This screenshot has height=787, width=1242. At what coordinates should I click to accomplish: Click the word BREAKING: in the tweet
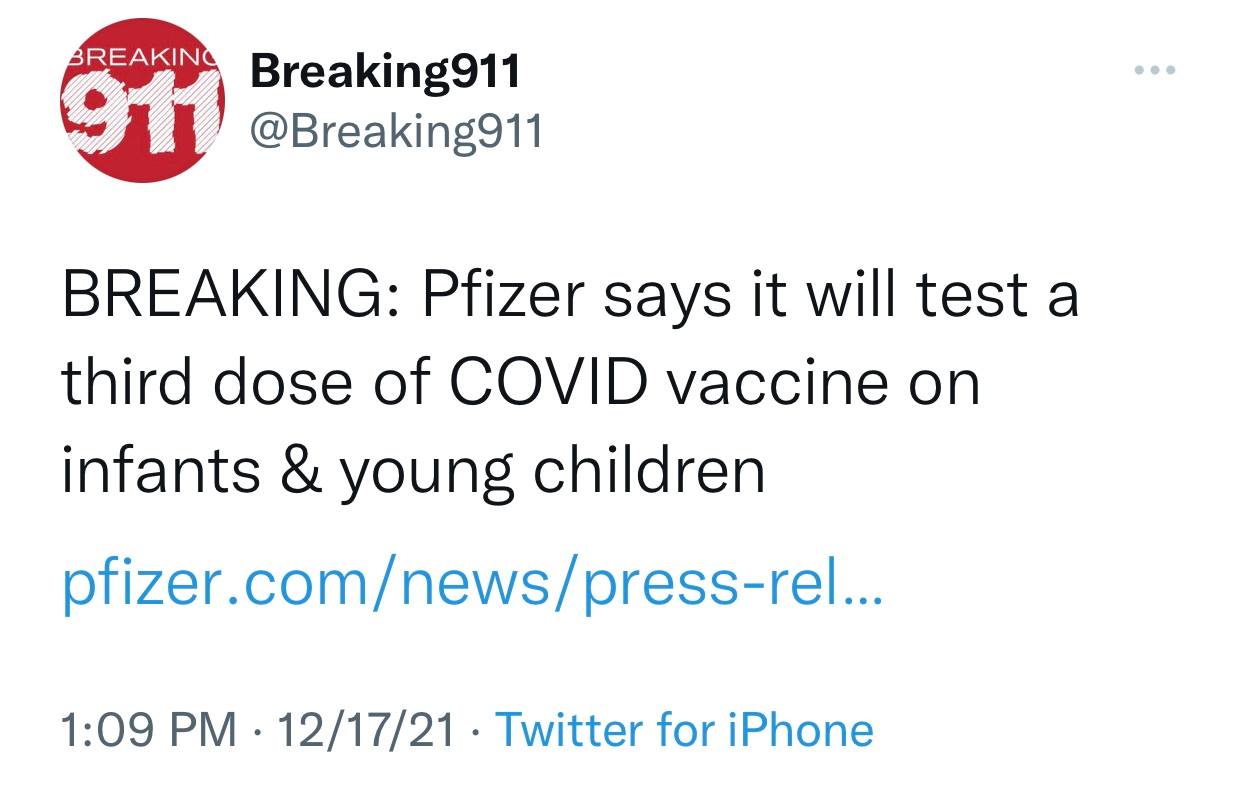(231, 296)
